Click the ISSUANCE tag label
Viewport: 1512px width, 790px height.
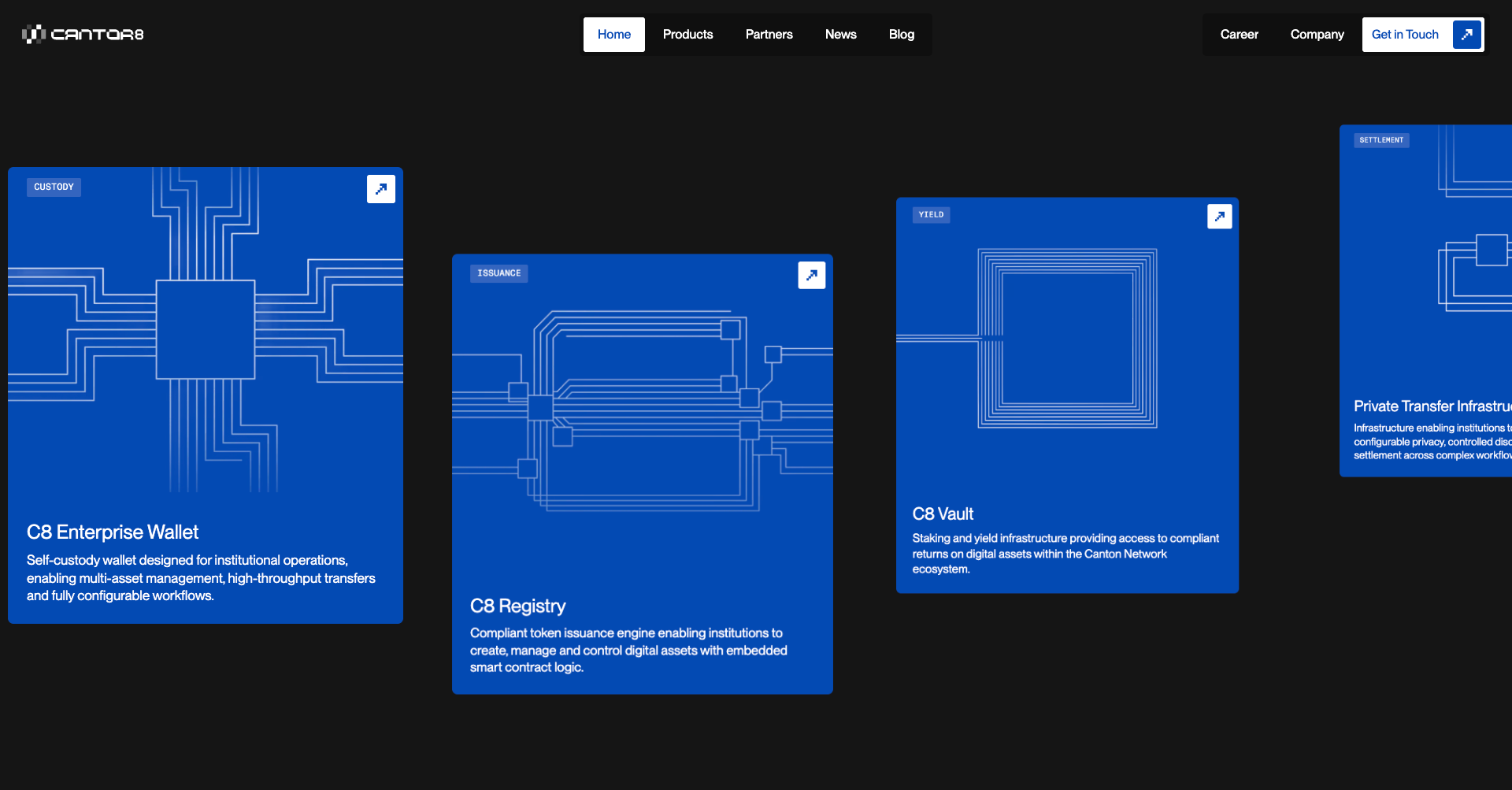pyautogui.click(x=499, y=273)
